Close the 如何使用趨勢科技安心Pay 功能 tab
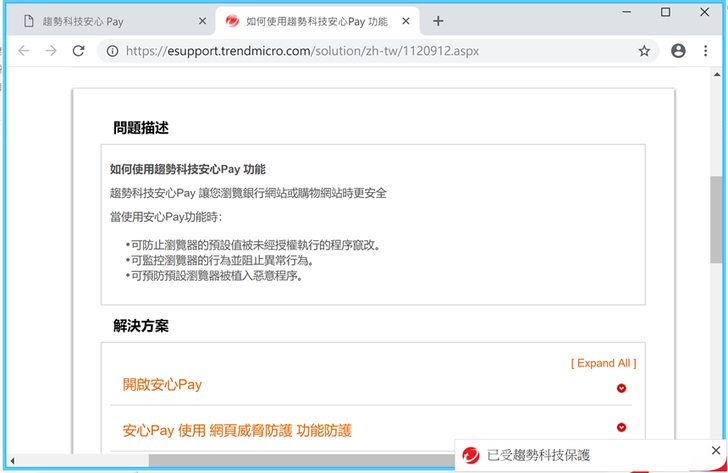This screenshot has height=473, width=728. [406, 21]
